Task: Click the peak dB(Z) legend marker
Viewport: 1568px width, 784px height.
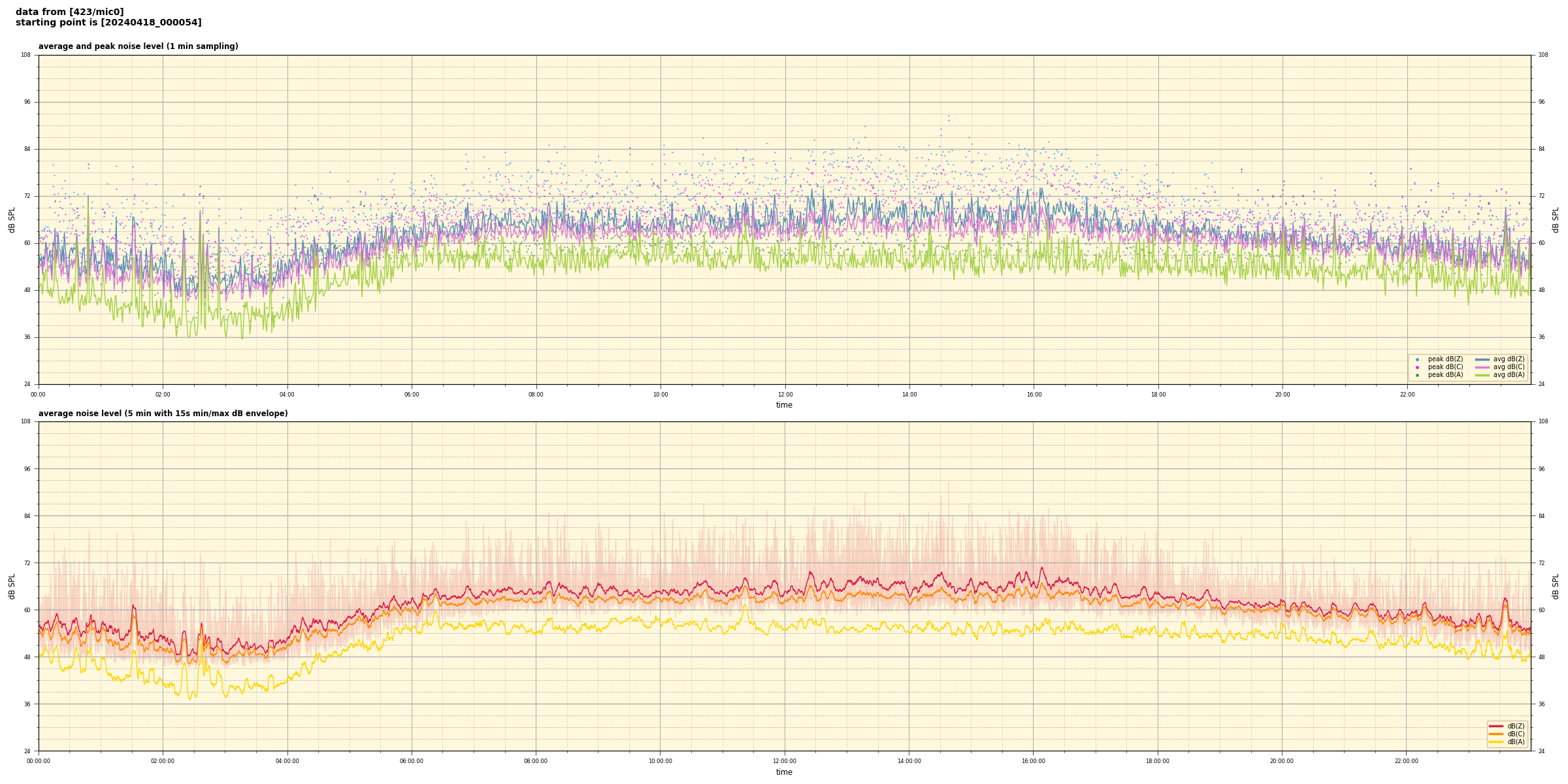Action: click(1417, 359)
